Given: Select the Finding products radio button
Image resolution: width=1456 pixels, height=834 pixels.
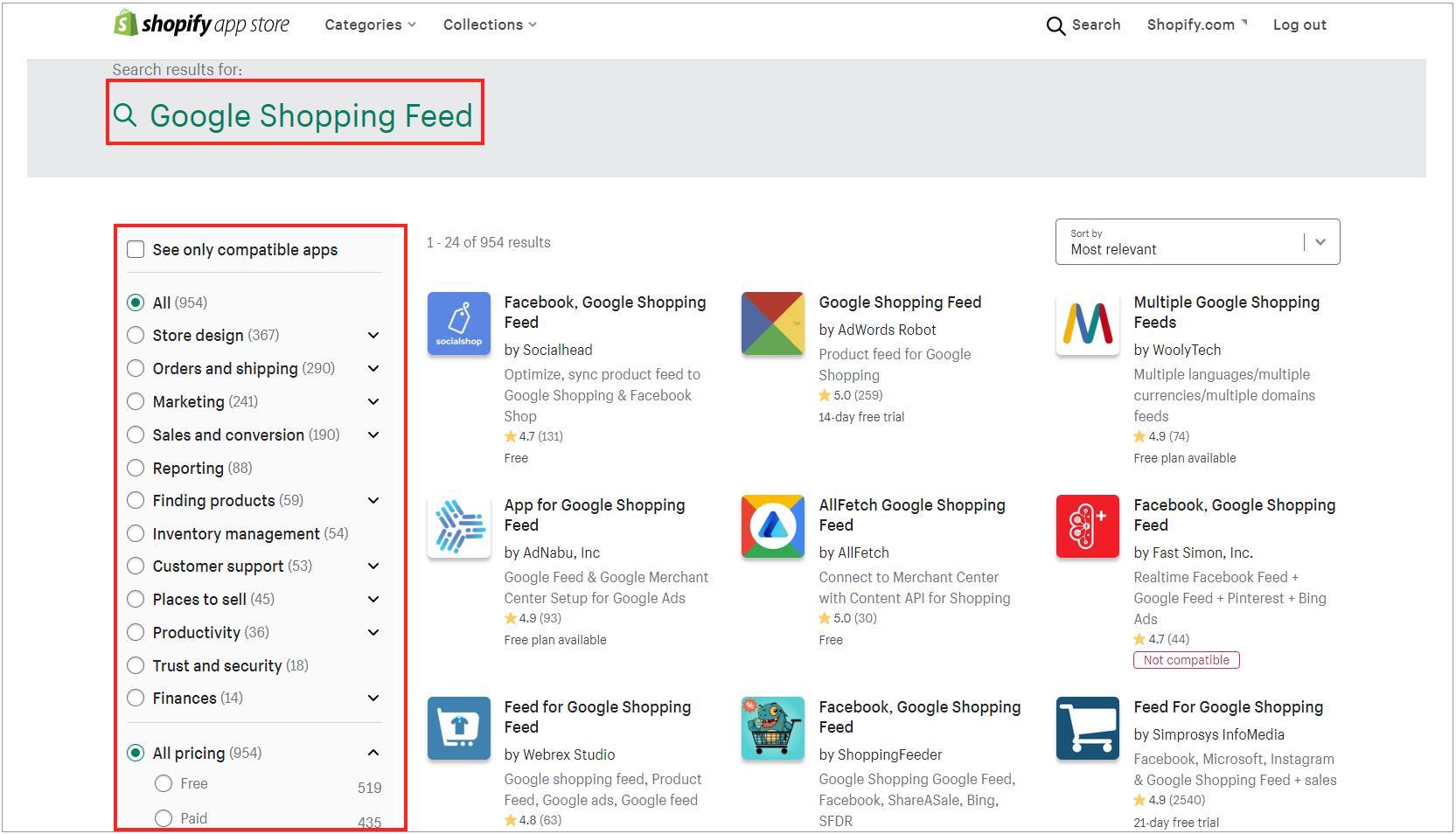Looking at the screenshot, I should click(136, 500).
